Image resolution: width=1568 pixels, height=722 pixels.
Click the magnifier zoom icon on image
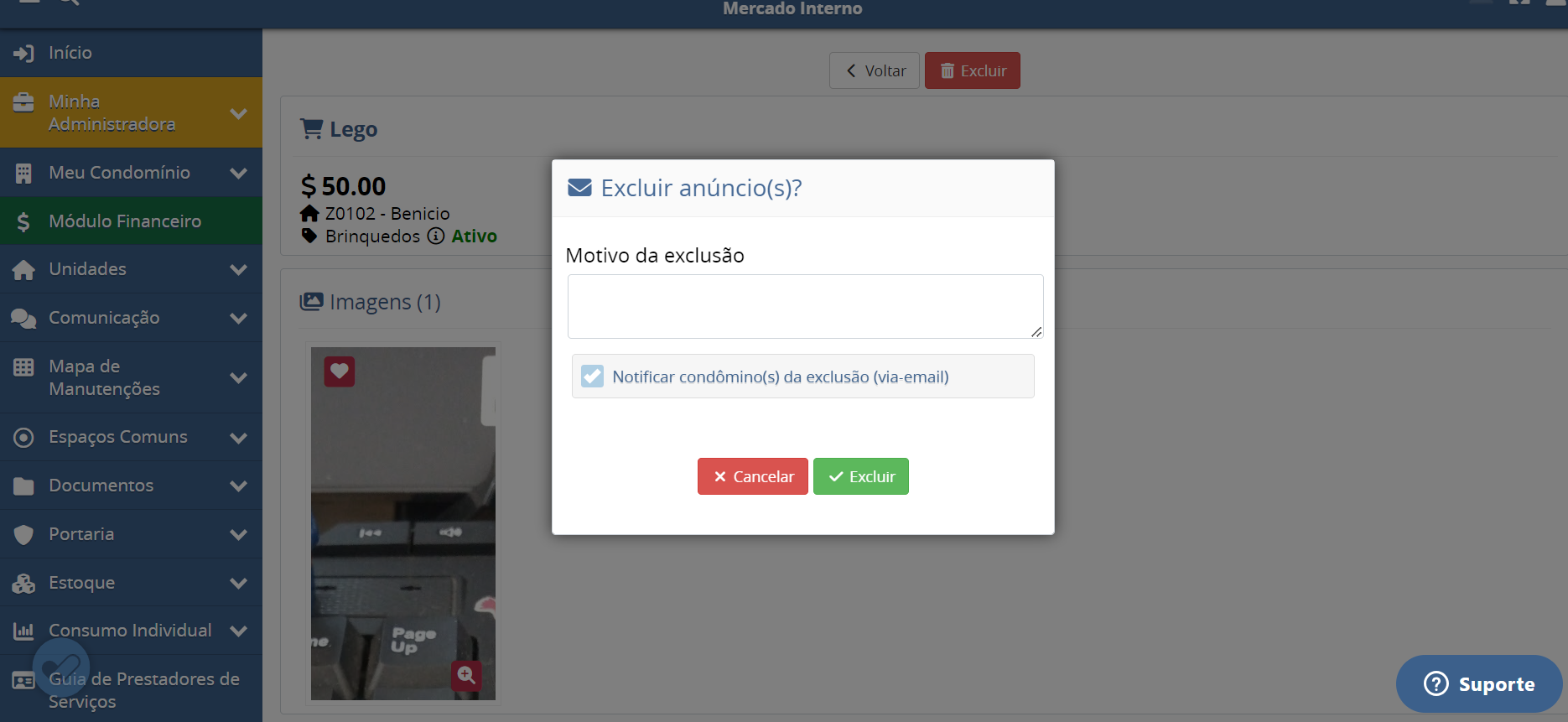[x=466, y=675]
